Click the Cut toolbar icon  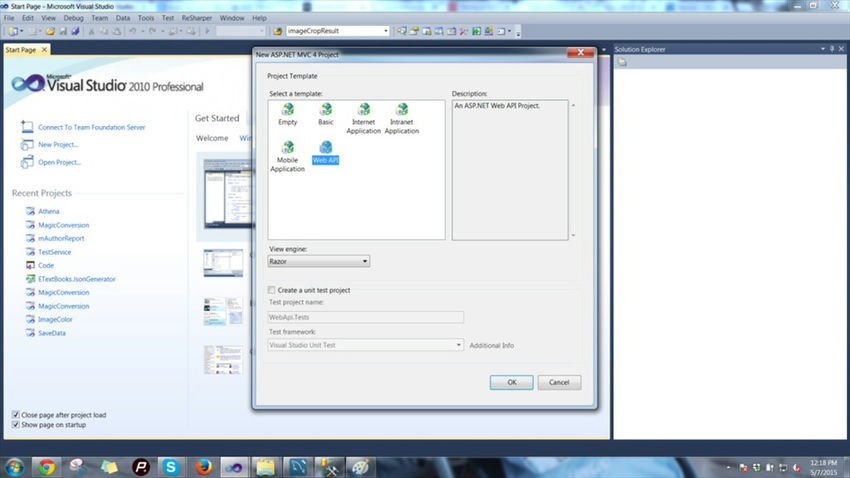91,31
